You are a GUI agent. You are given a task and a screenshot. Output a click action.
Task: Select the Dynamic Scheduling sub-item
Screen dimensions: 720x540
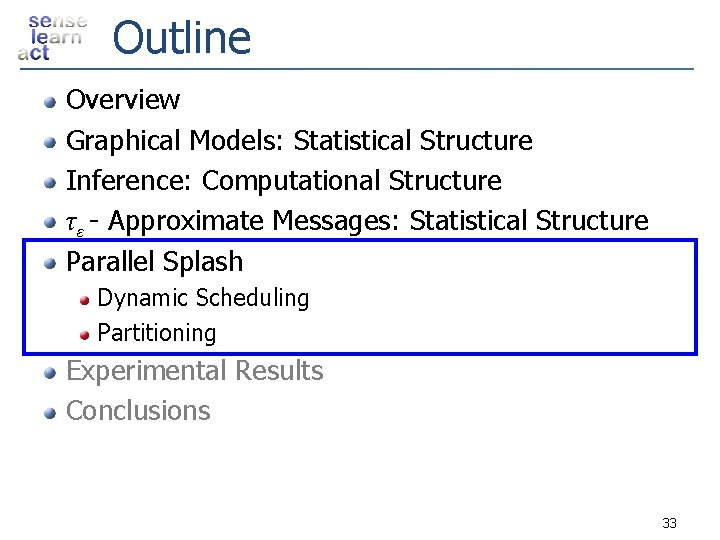click(203, 298)
